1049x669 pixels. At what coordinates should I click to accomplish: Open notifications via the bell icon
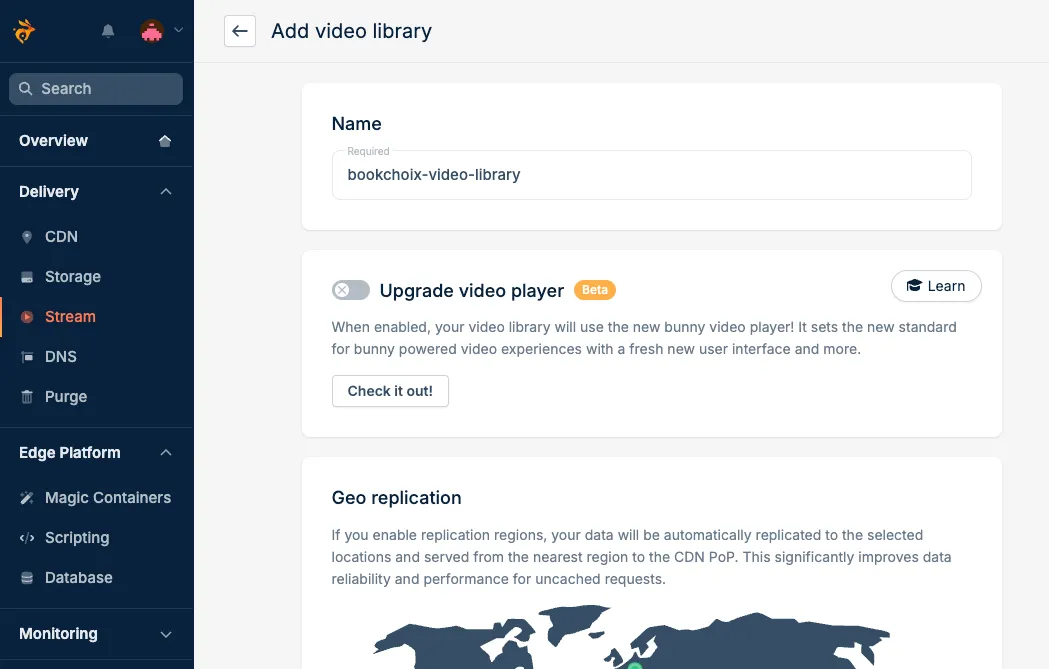tap(108, 30)
